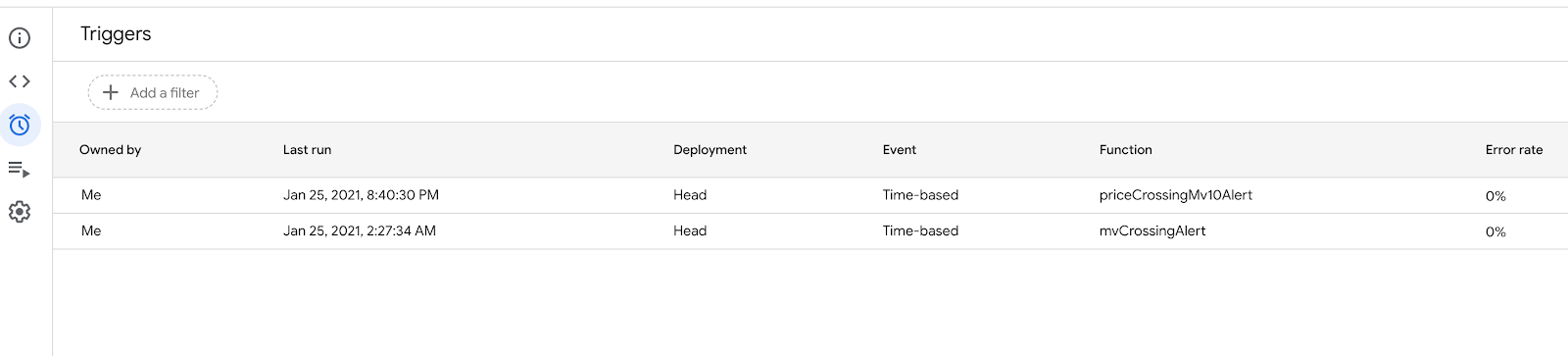Select the Triggers alarm clock icon

tap(20, 125)
